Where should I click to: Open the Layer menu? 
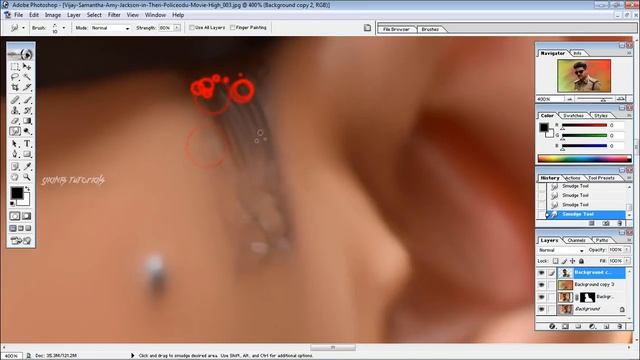point(73,15)
